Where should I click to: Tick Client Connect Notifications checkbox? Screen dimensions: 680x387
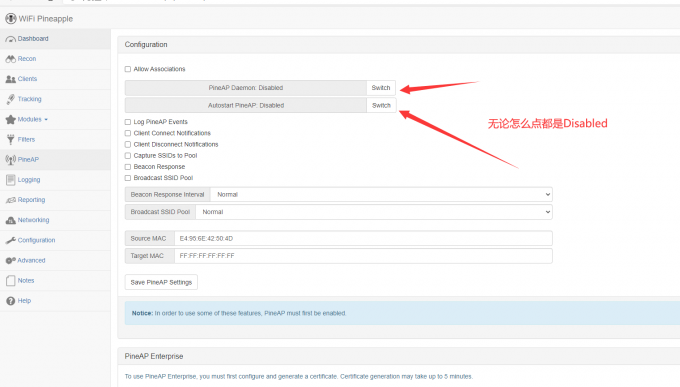[128, 133]
